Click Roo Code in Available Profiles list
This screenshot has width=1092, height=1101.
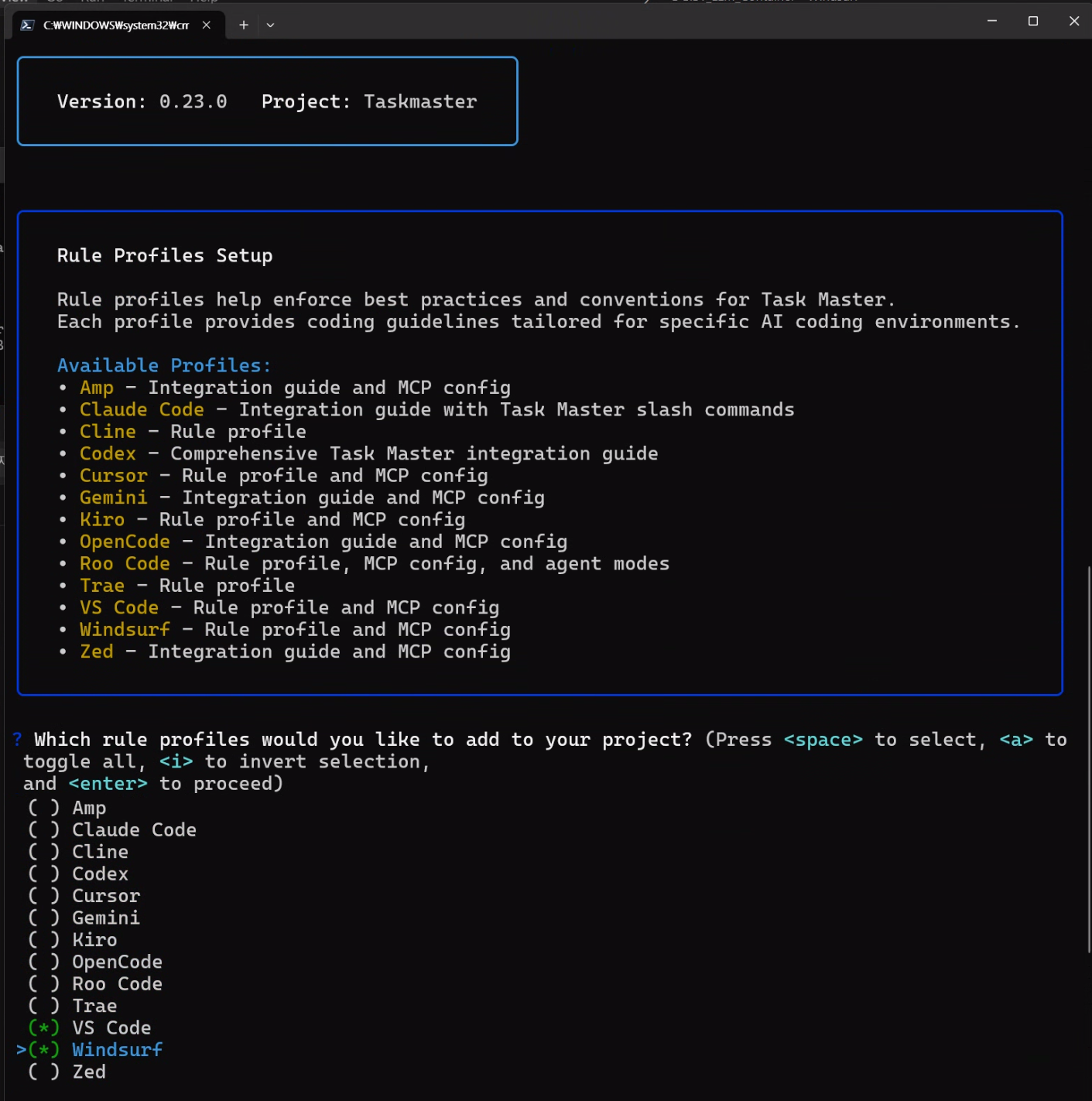(125, 564)
